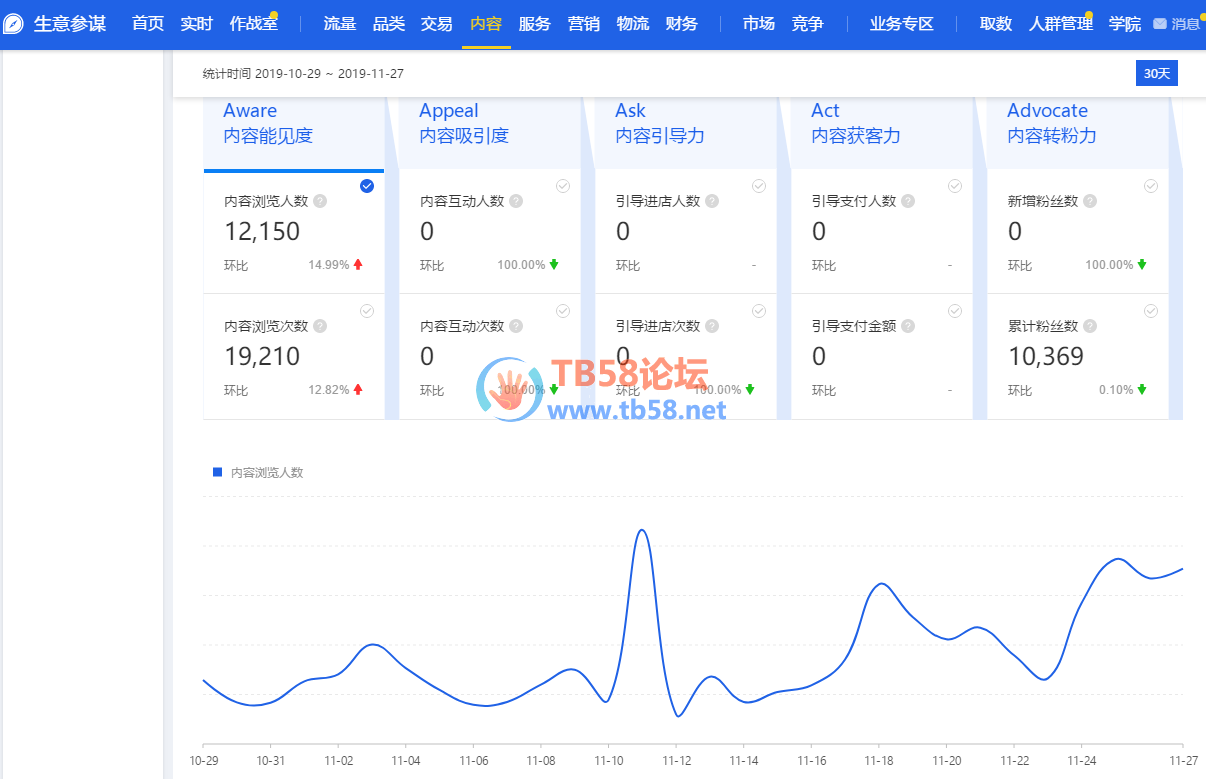The width and height of the screenshot is (1206, 779).
Task: Click blue legend marker for 内容浏览人数
Action: [x=217, y=472]
